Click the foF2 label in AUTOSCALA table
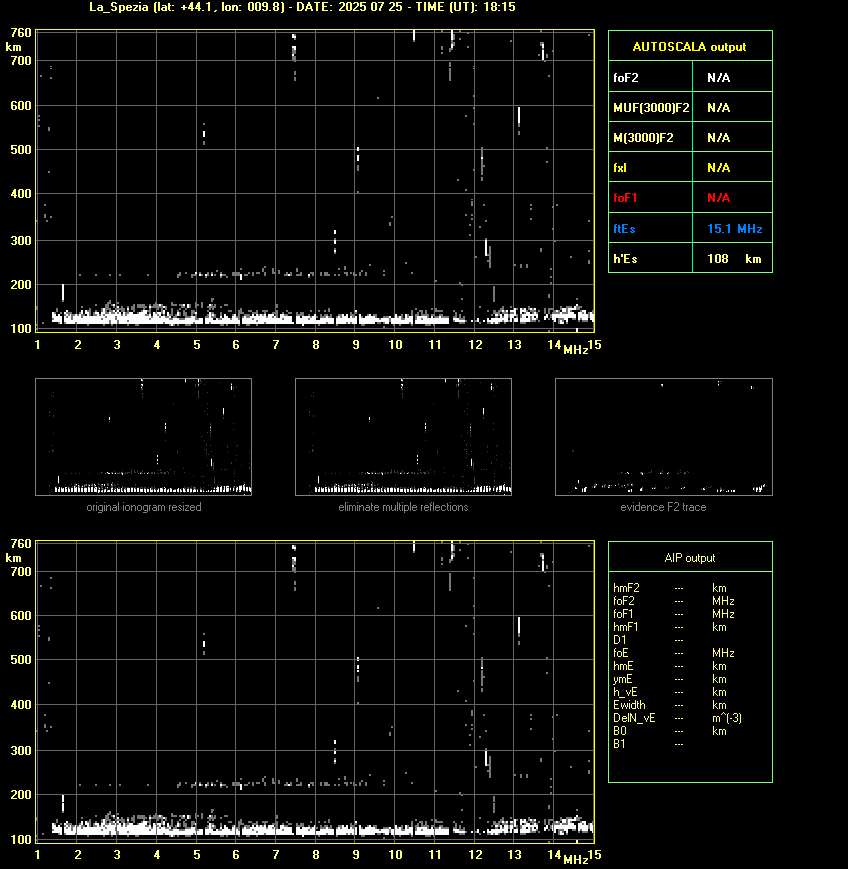Screen dimensions: 848x869 pyautogui.click(x=626, y=78)
